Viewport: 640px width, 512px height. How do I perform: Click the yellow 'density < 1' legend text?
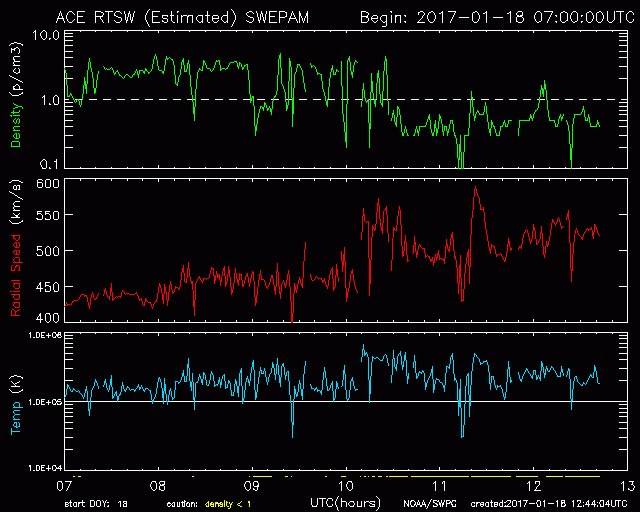228,504
